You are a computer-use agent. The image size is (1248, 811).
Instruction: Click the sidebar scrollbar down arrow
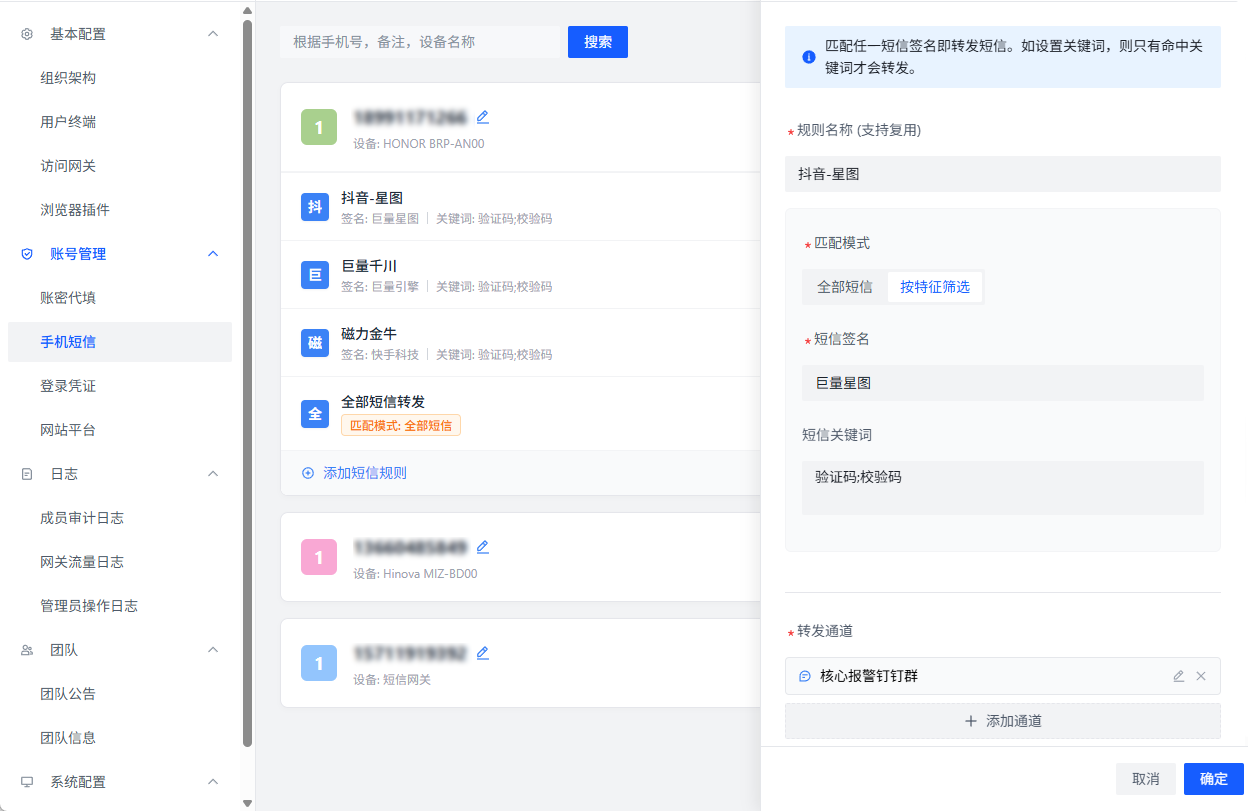248,803
